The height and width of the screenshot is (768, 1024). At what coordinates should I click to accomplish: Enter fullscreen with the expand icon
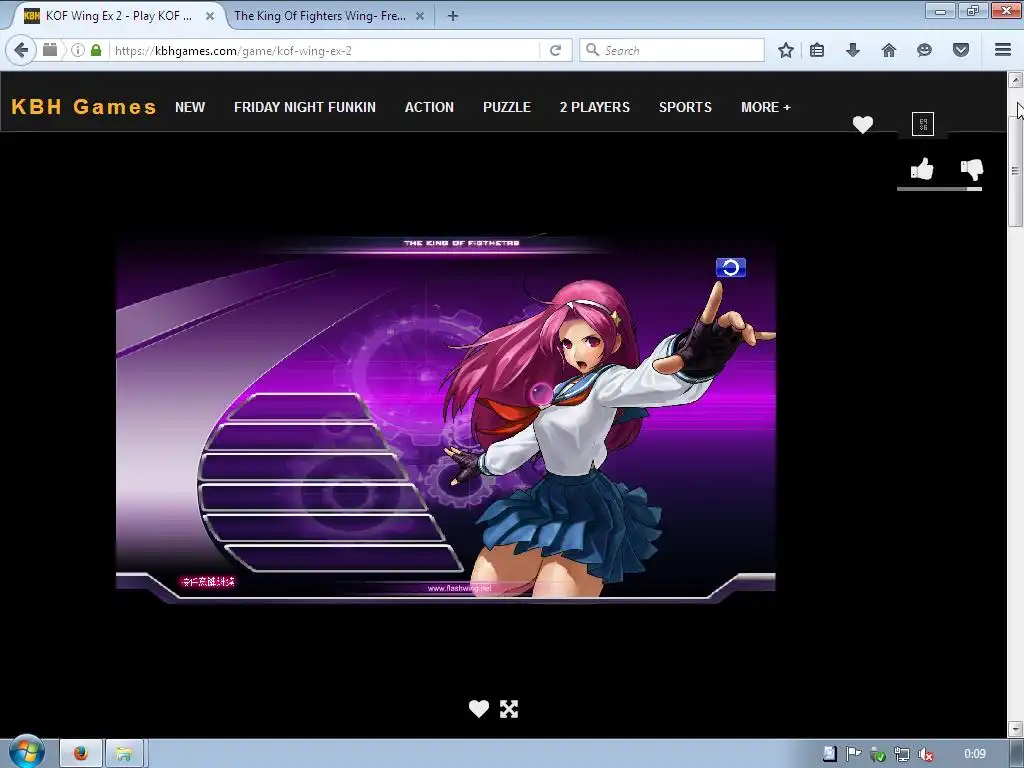point(509,709)
